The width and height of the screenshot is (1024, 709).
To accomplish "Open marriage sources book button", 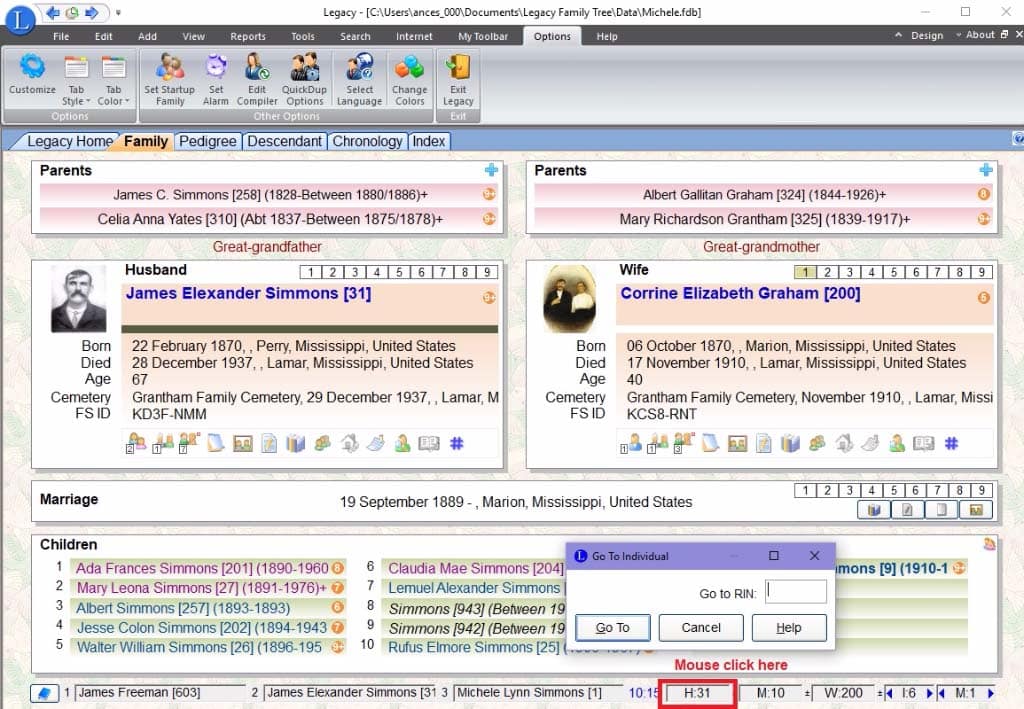I will [x=874, y=510].
